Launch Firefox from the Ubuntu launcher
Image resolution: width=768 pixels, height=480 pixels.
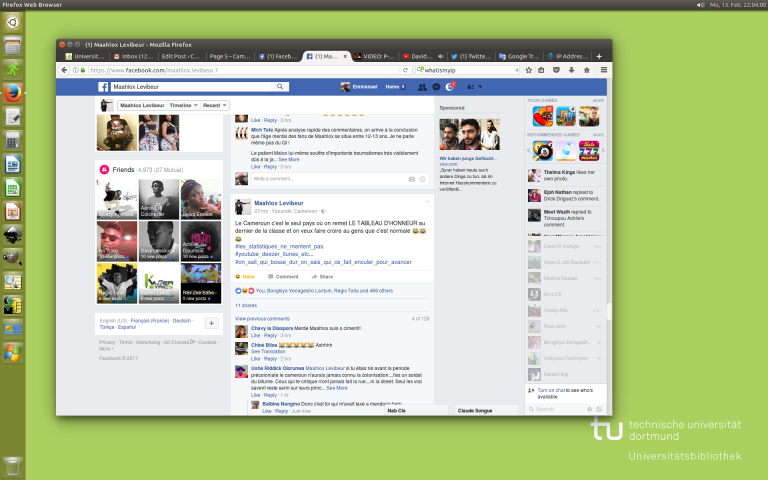[13, 93]
